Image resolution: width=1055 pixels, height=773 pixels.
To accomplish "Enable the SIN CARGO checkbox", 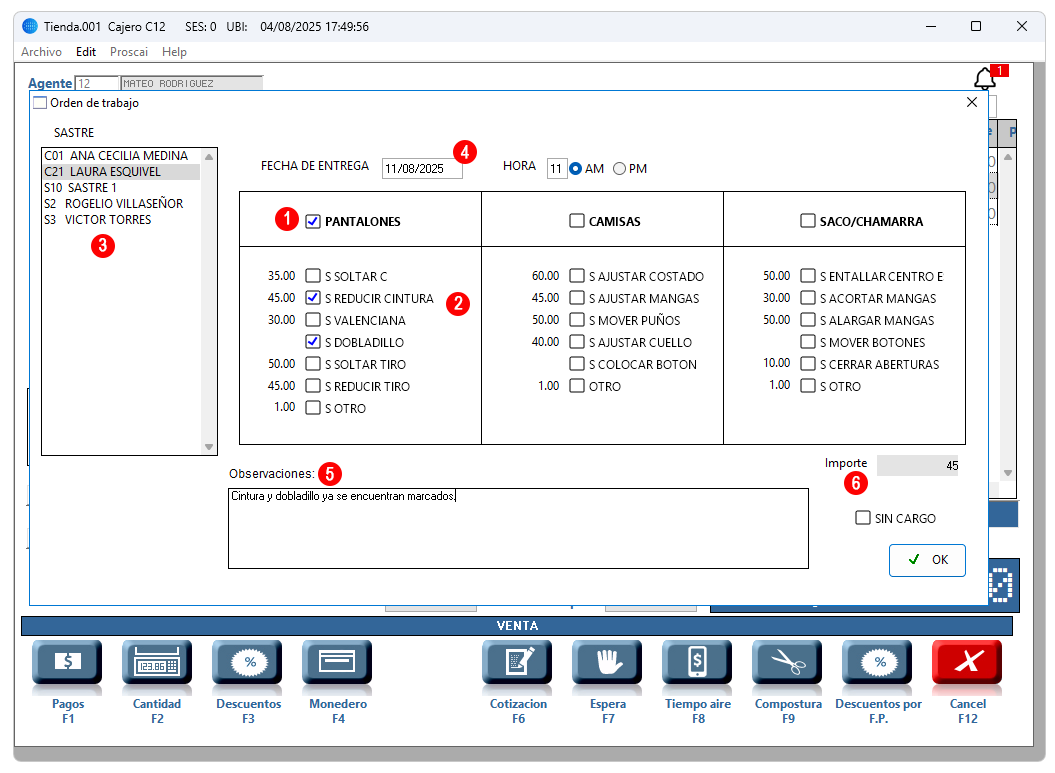I will coord(863,517).
